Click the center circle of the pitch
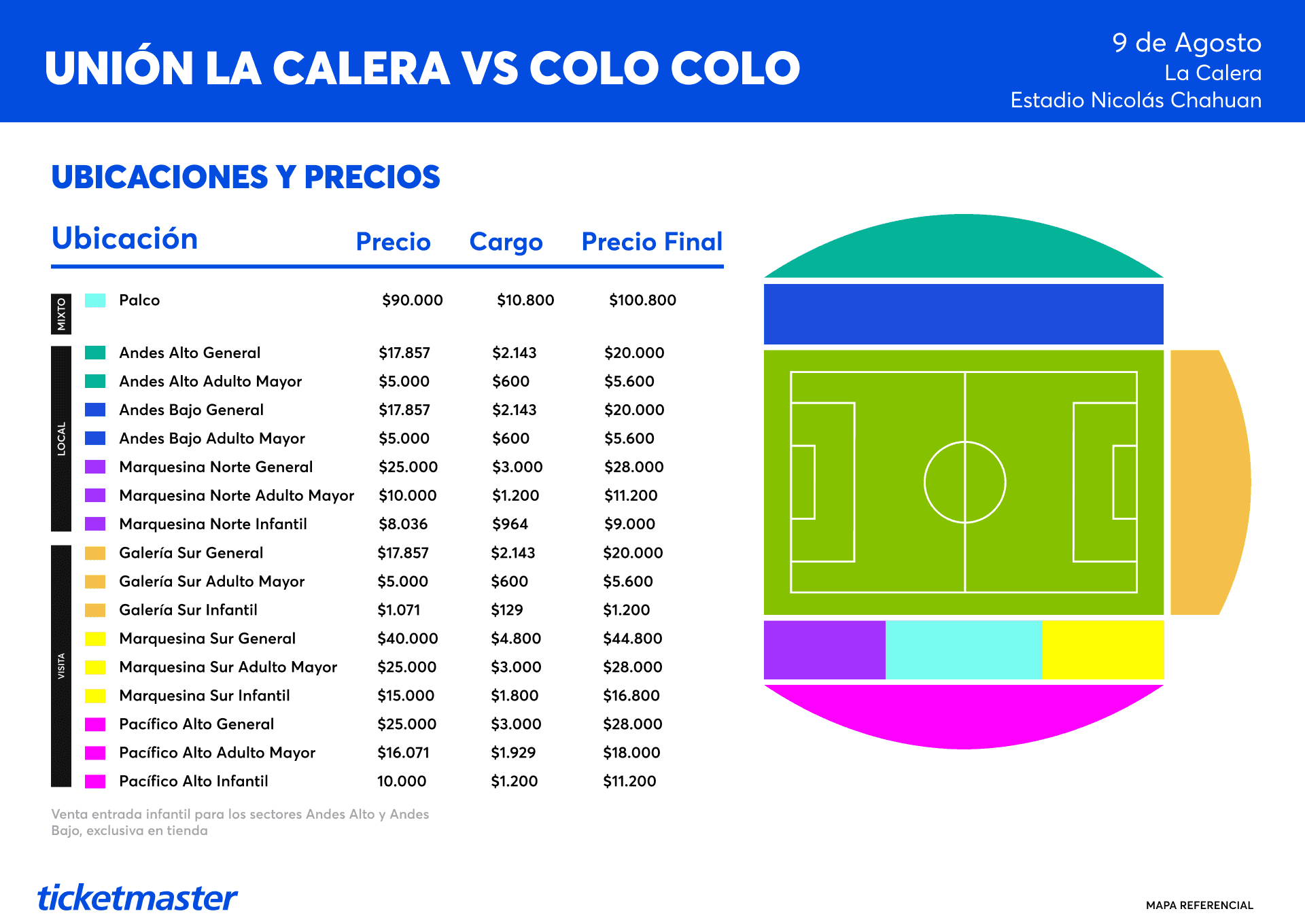 (x=964, y=482)
